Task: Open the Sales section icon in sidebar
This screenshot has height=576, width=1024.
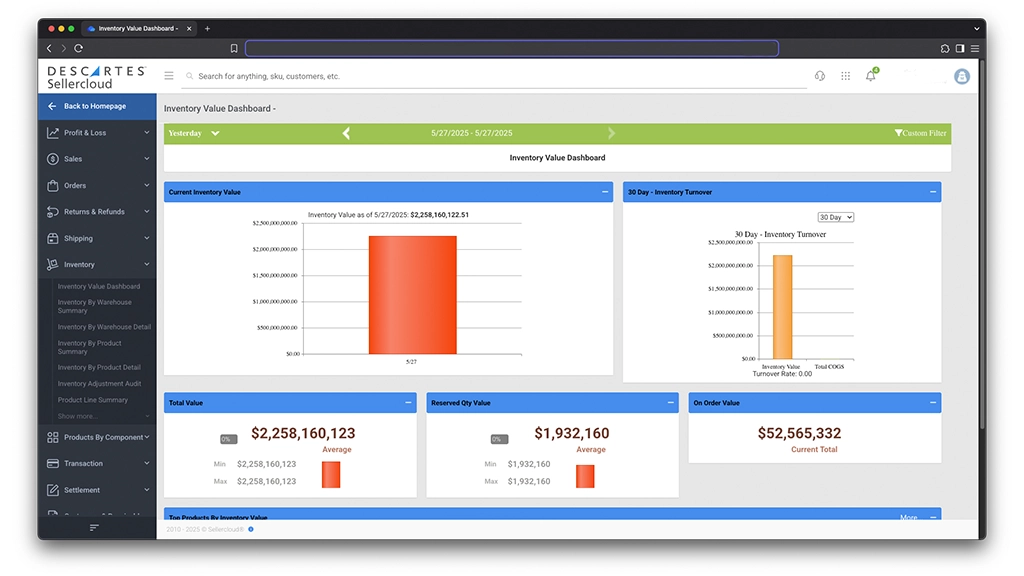Action: pos(52,158)
